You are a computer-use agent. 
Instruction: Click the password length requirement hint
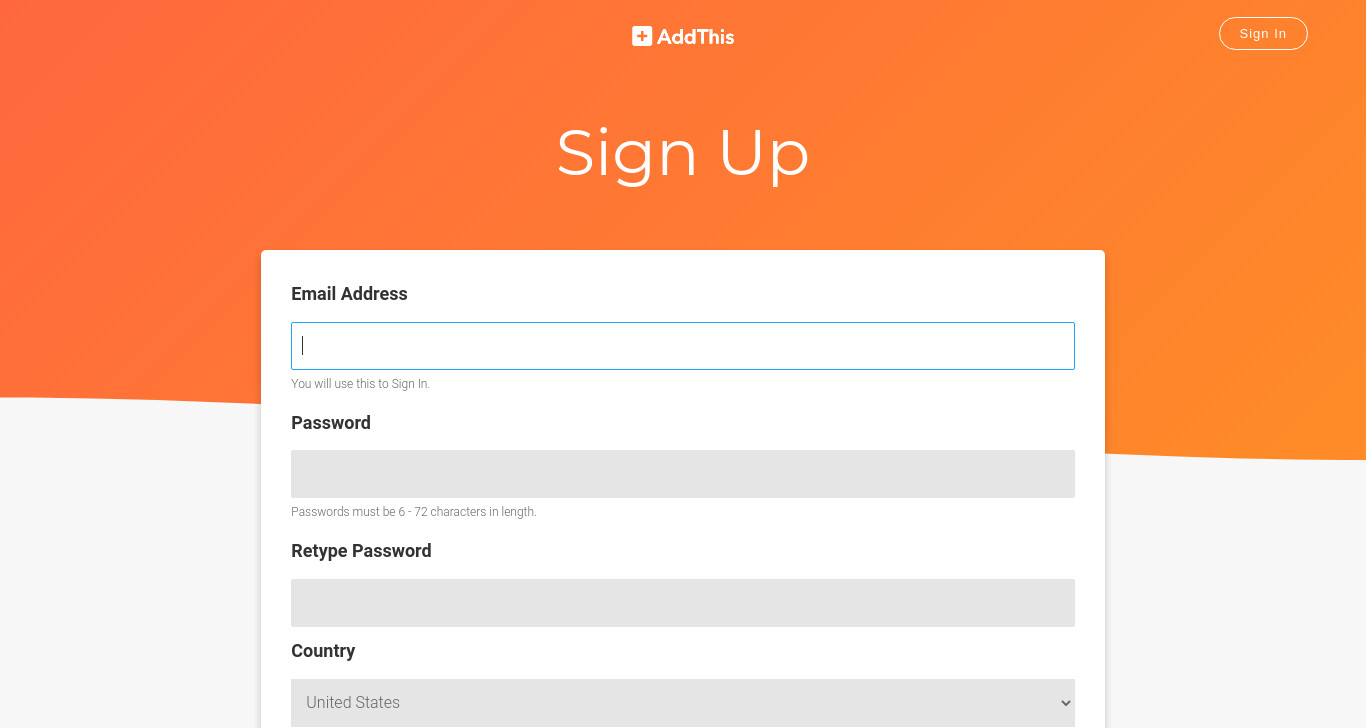coord(414,512)
